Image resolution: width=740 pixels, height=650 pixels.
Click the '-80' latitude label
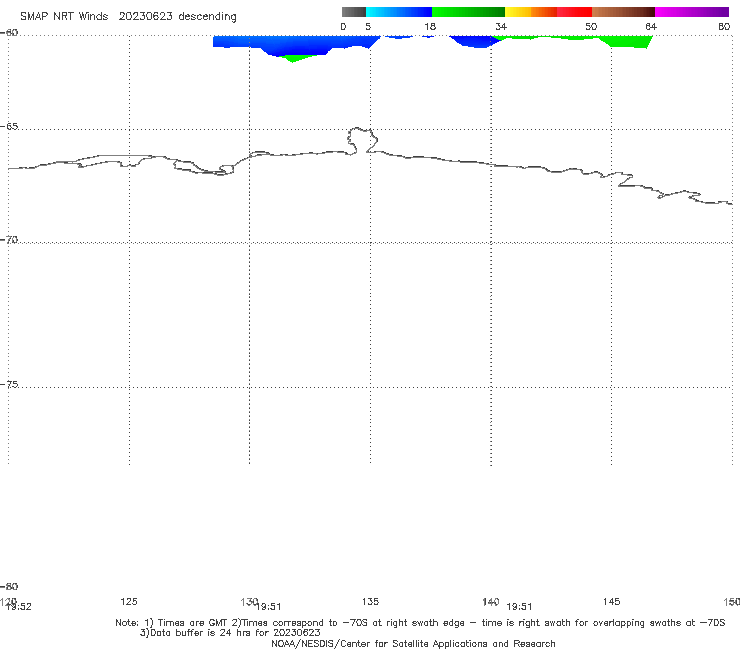(9, 586)
